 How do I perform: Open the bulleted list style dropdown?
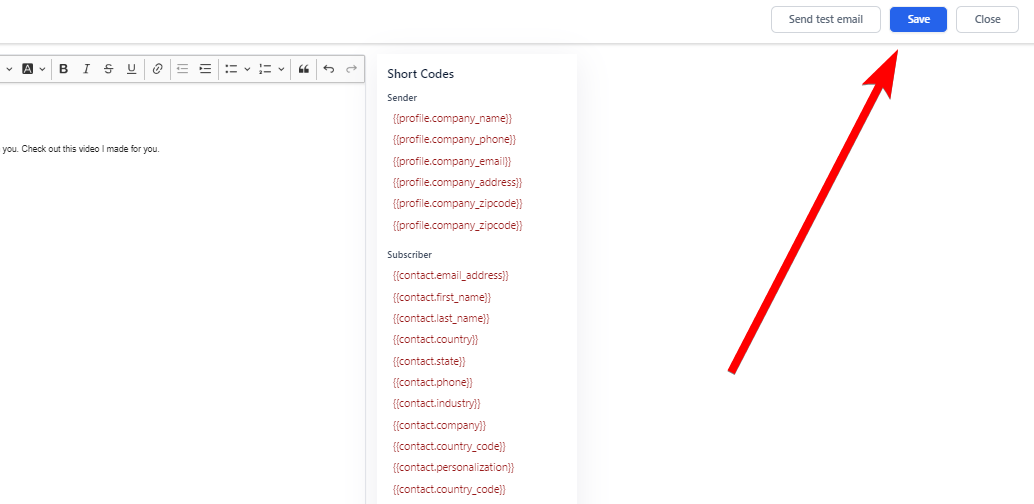(247, 69)
